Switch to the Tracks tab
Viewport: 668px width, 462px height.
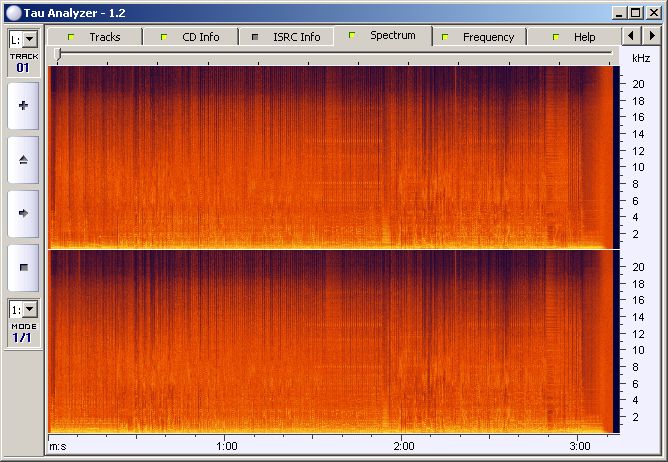(95, 37)
